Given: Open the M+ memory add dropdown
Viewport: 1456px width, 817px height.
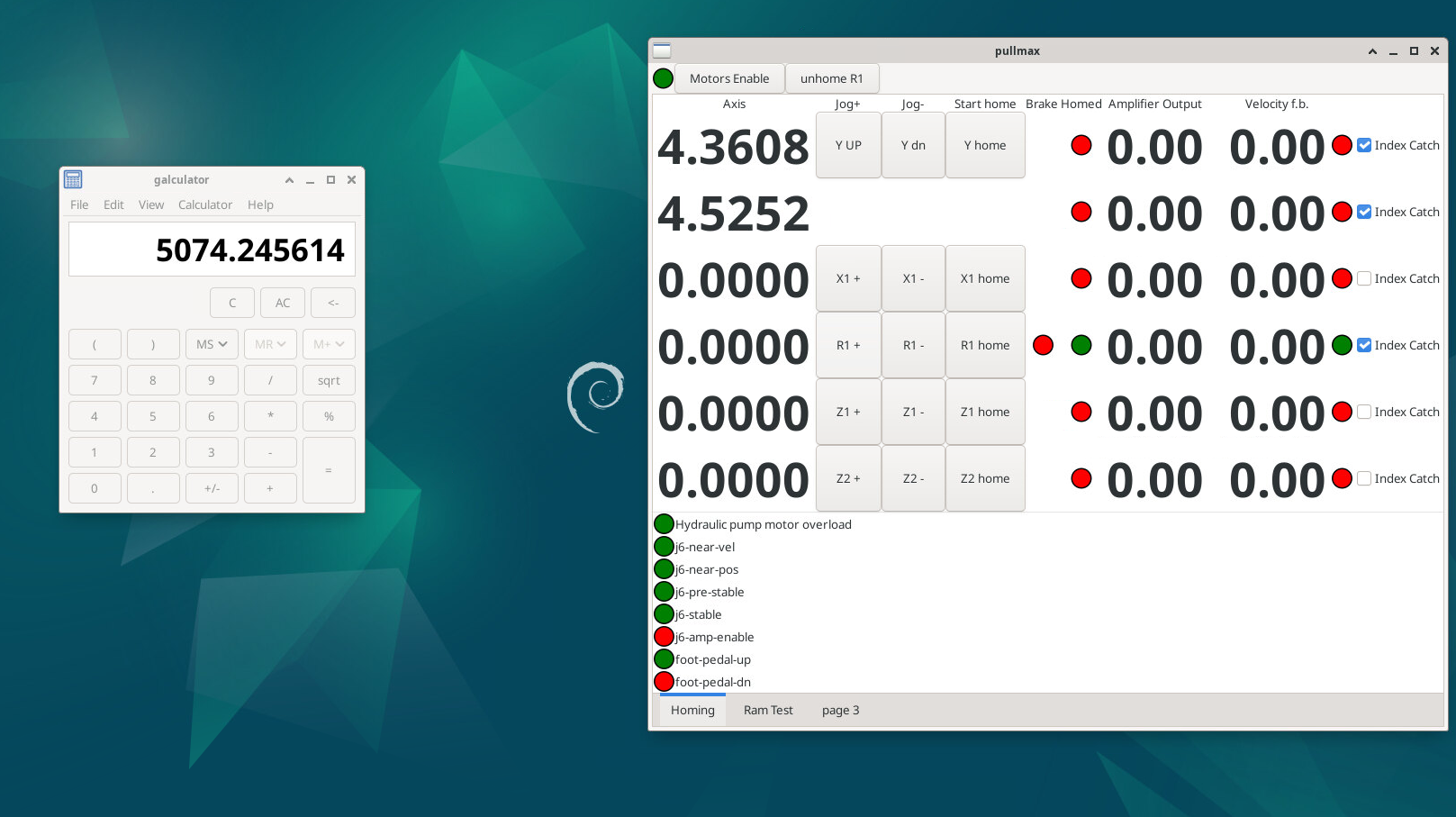Looking at the screenshot, I should click(329, 344).
